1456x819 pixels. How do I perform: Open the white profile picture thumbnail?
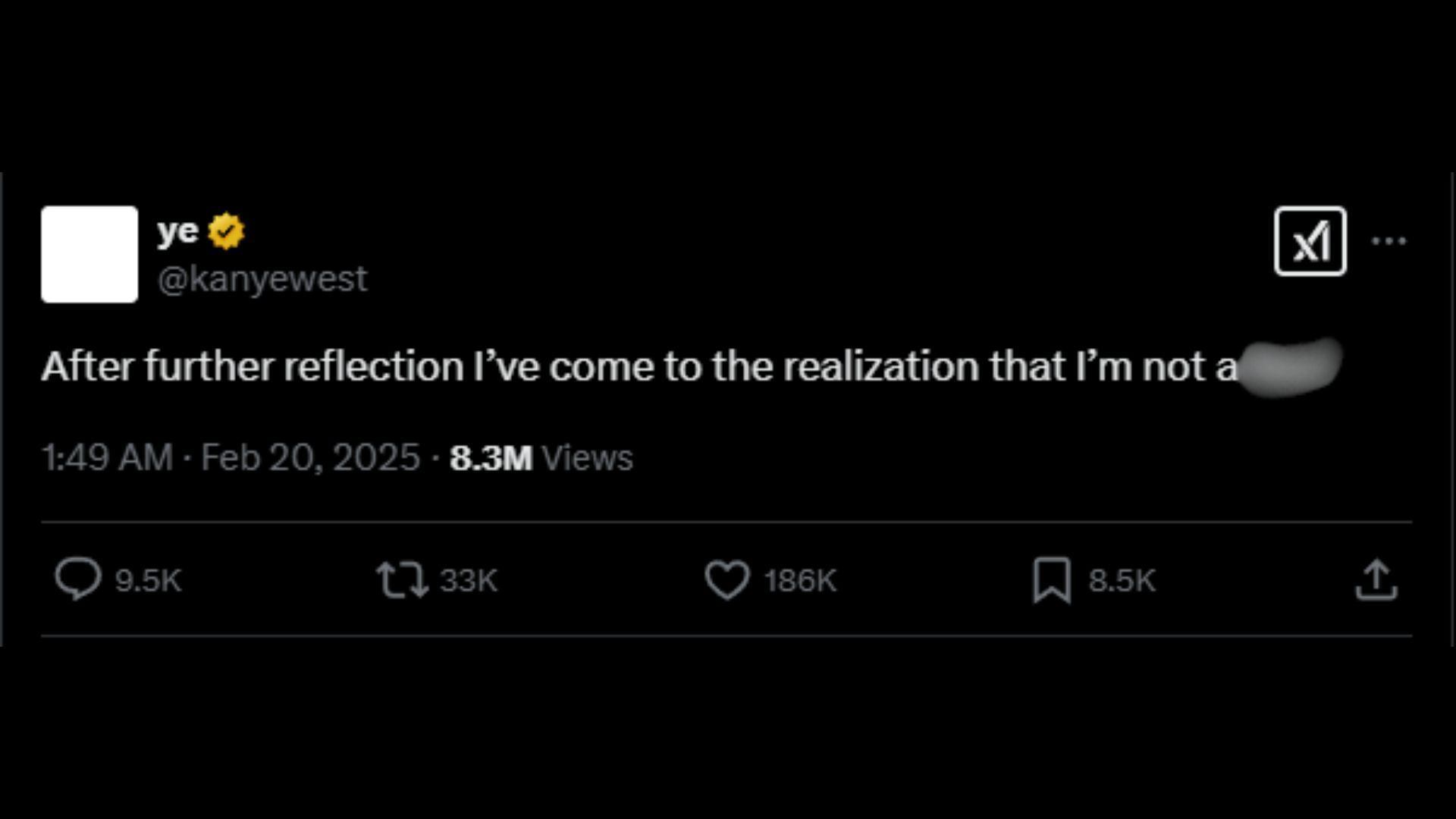click(x=89, y=254)
